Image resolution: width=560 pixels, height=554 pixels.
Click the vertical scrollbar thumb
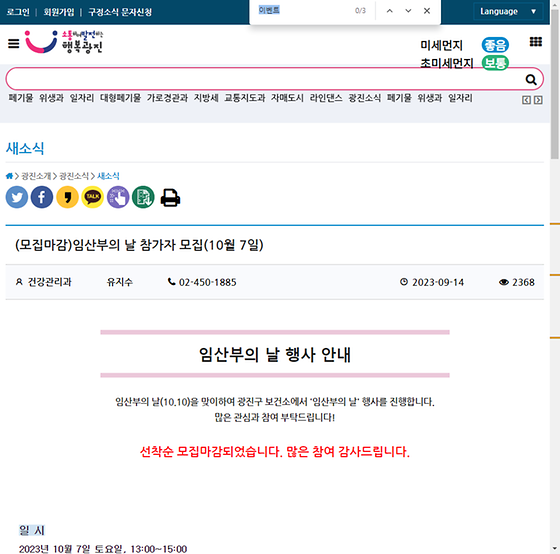pyautogui.click(x=555, y=84)
